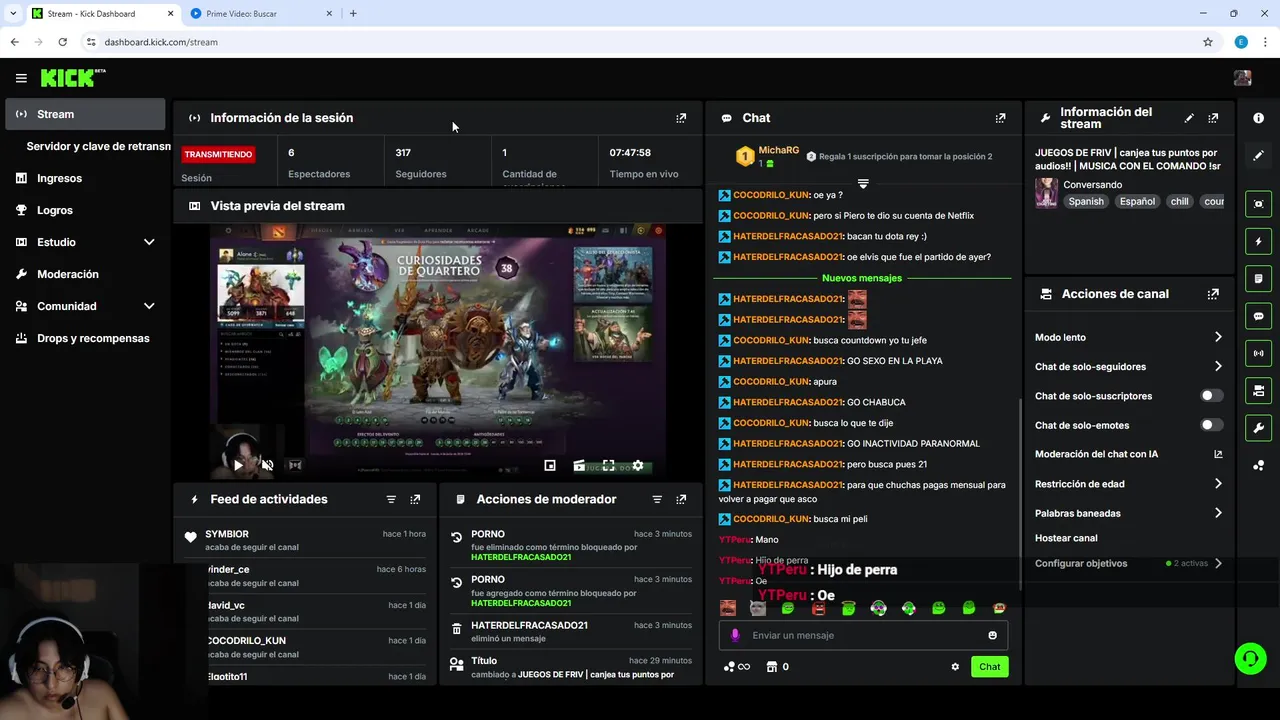Focus the Enviar un mensaje input
The image size is (1280, 720).
[x=863, y=635]
